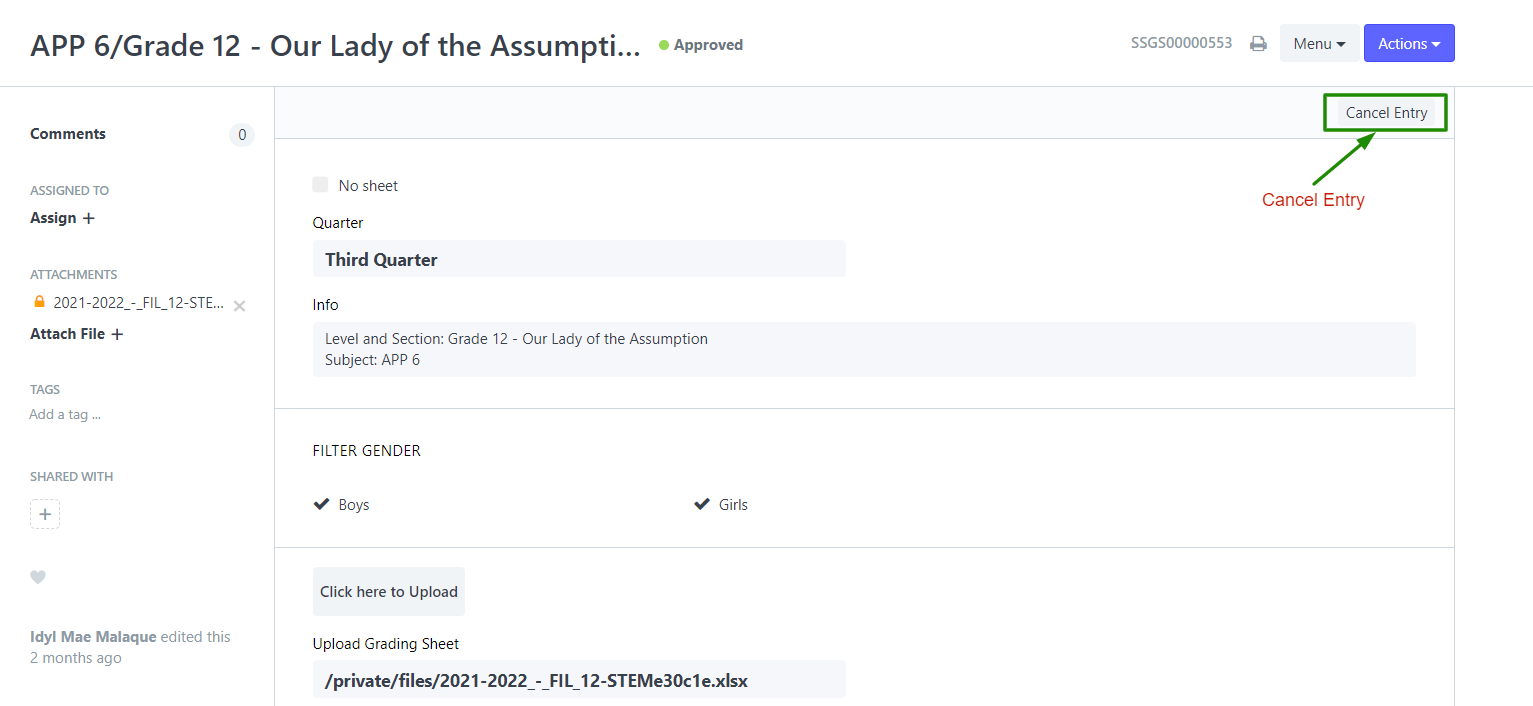Like the document with the heart icon
The height and width of the screenshot is (706, 1533).
coord(38,577)
